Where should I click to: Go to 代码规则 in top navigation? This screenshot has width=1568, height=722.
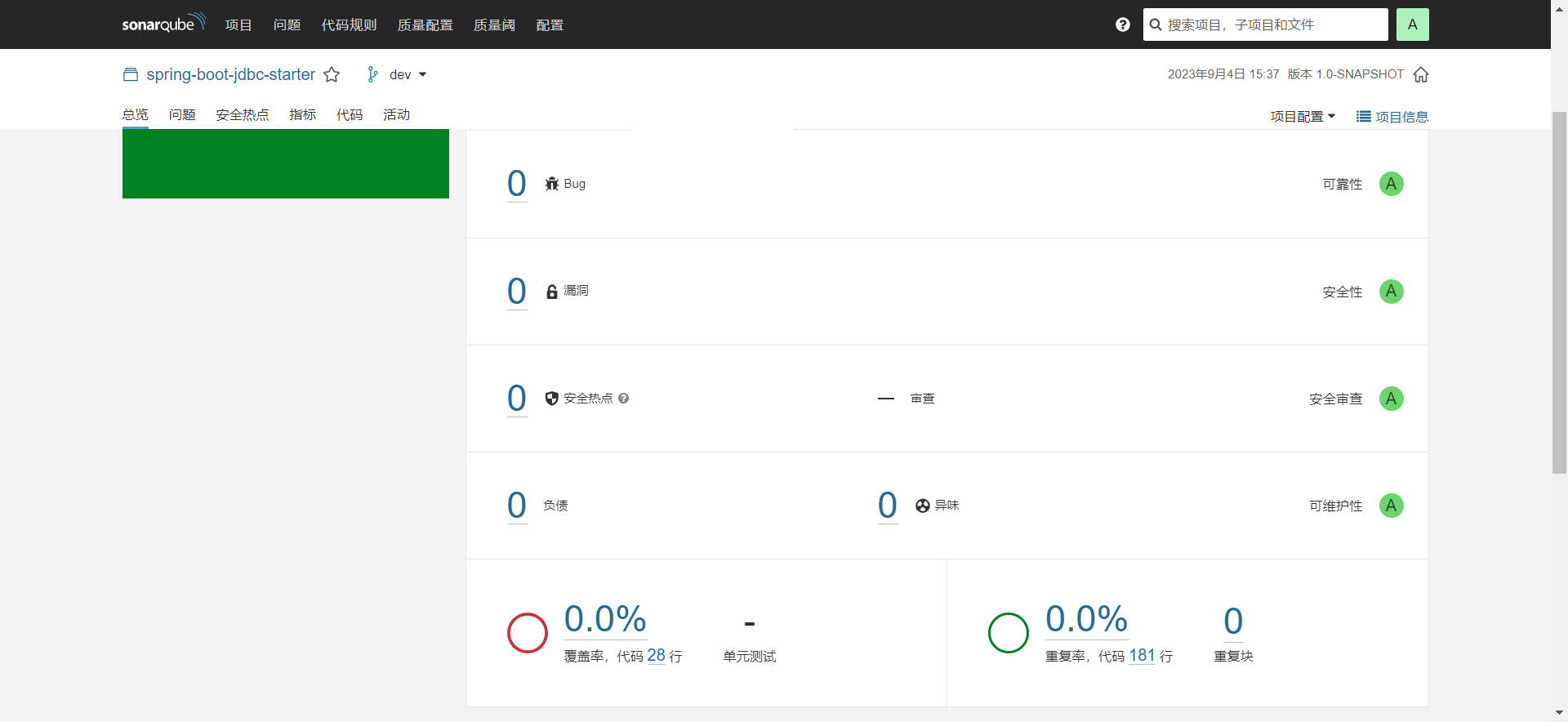coord(349,25)
